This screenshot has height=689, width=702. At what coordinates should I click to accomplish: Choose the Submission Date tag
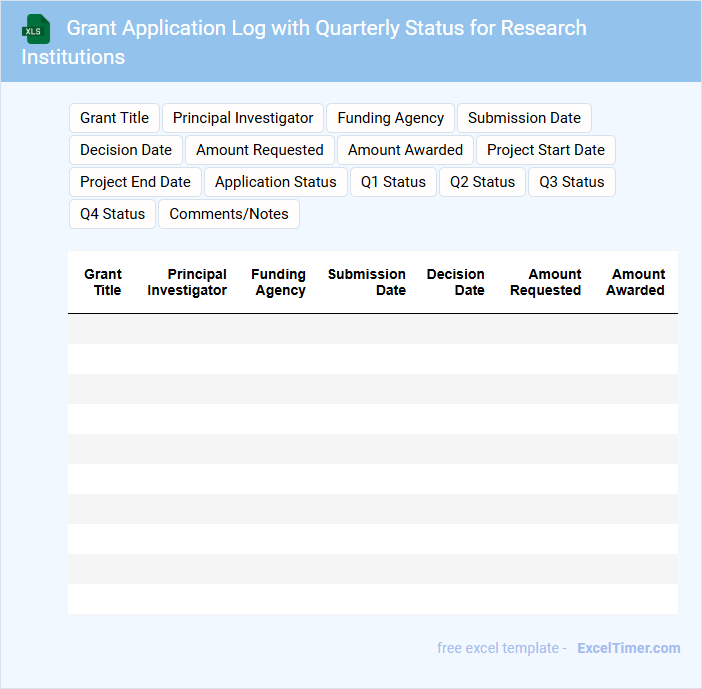coord(524,118)
